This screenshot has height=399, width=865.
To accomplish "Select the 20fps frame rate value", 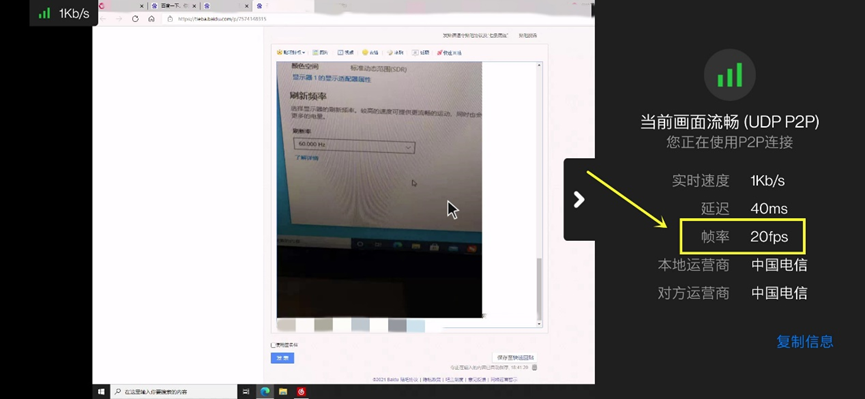I will coord(768,237).
